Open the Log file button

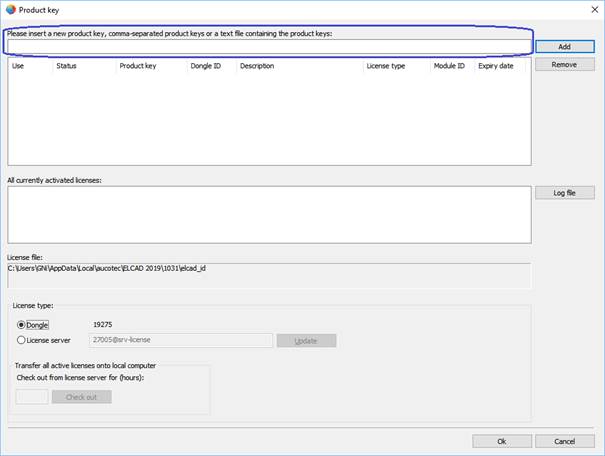(564, 192)
